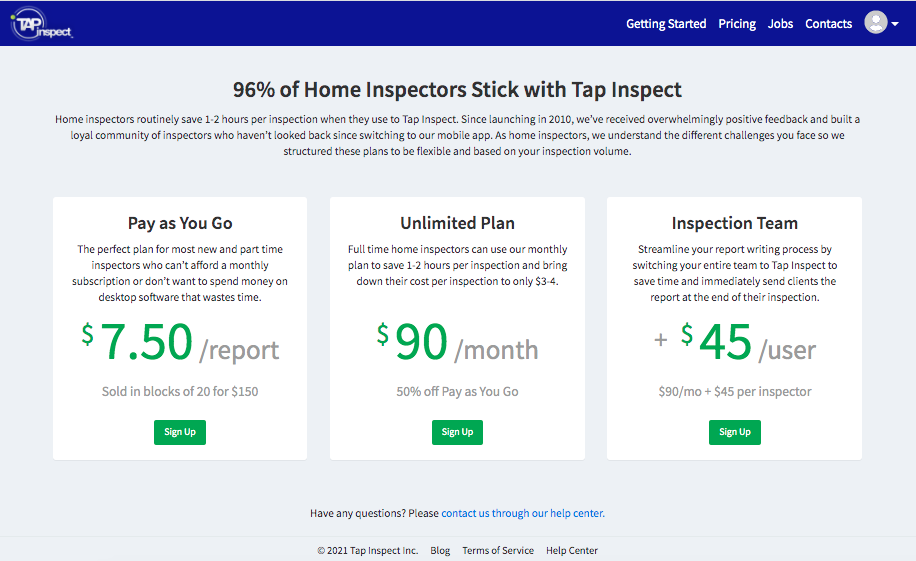View the Terms of Service

click(x=498, y=550)
